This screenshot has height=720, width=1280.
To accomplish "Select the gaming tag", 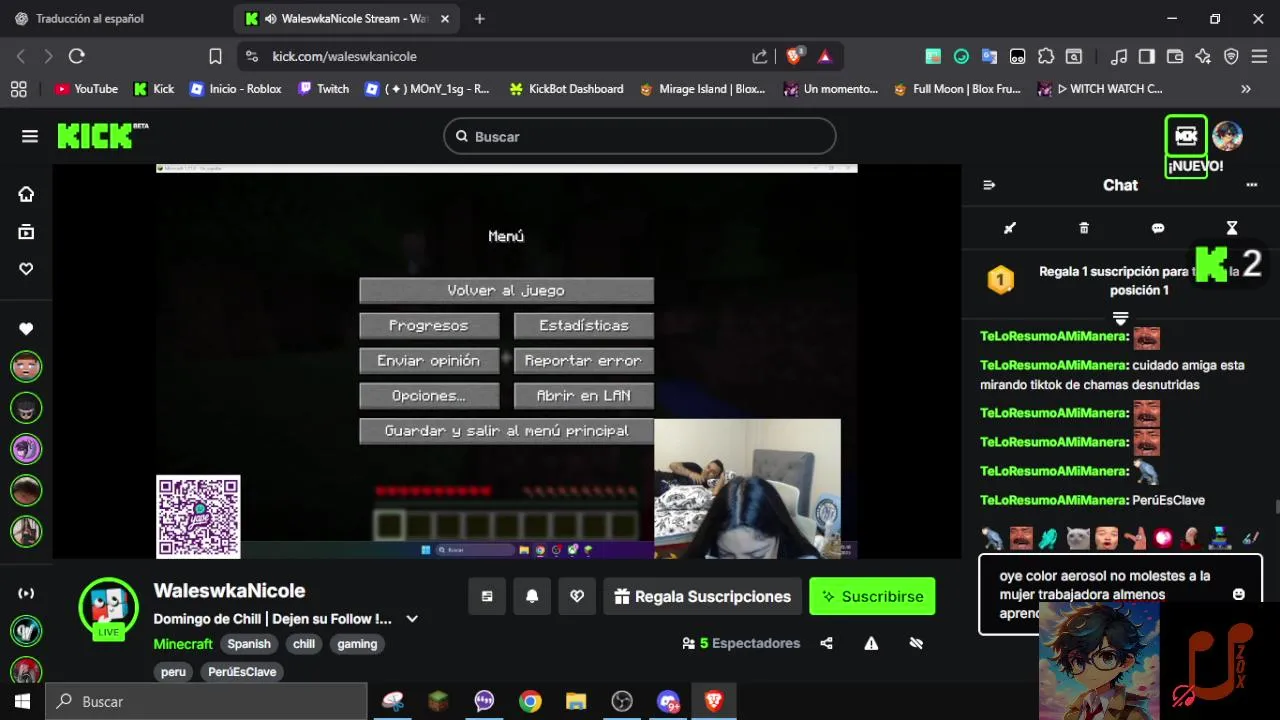I will pyautogui.click(x=357, y=644).
